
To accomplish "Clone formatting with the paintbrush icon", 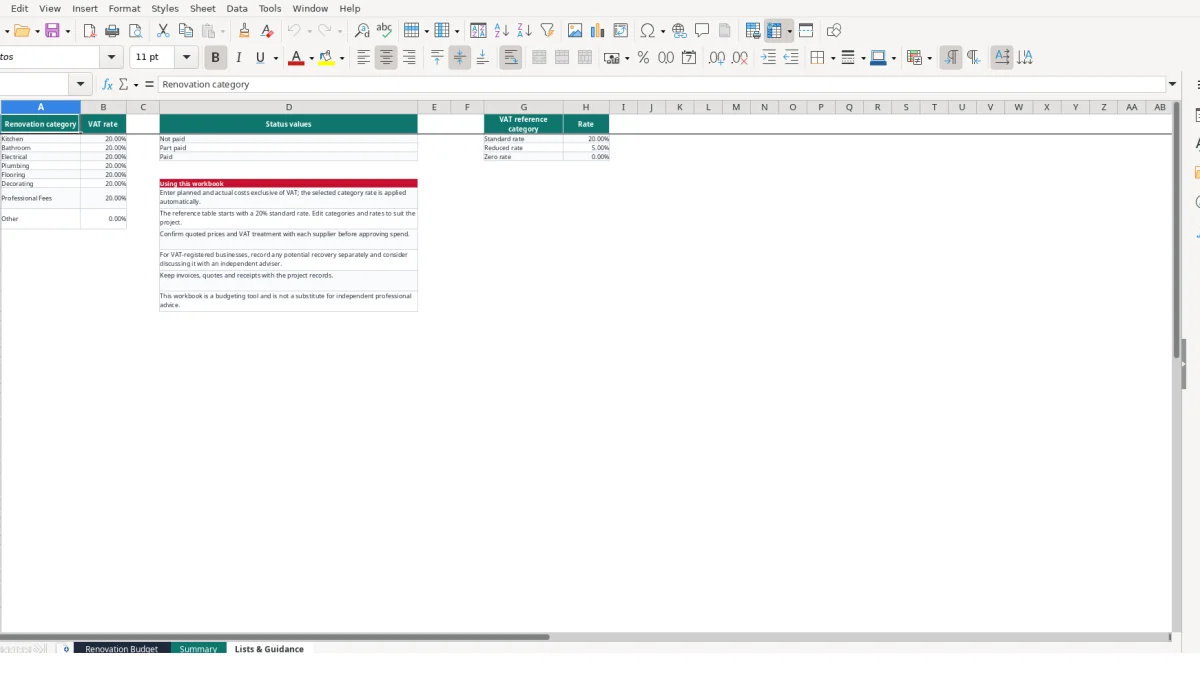I will pyautogui.click(x=244, y=31).
